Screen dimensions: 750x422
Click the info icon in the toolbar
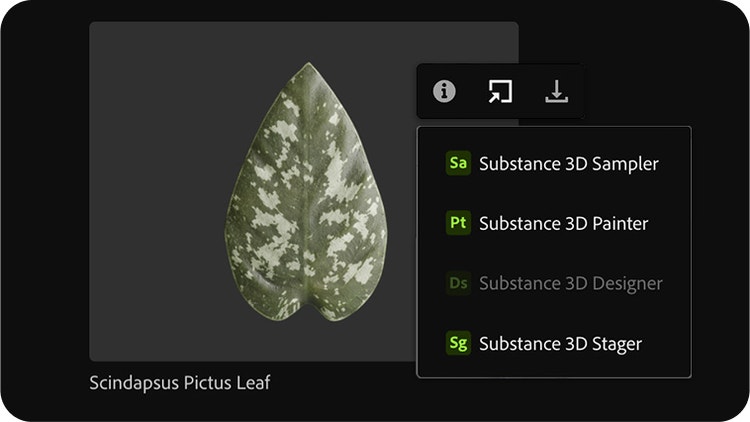pyautogui.click(x=444, y=92)
